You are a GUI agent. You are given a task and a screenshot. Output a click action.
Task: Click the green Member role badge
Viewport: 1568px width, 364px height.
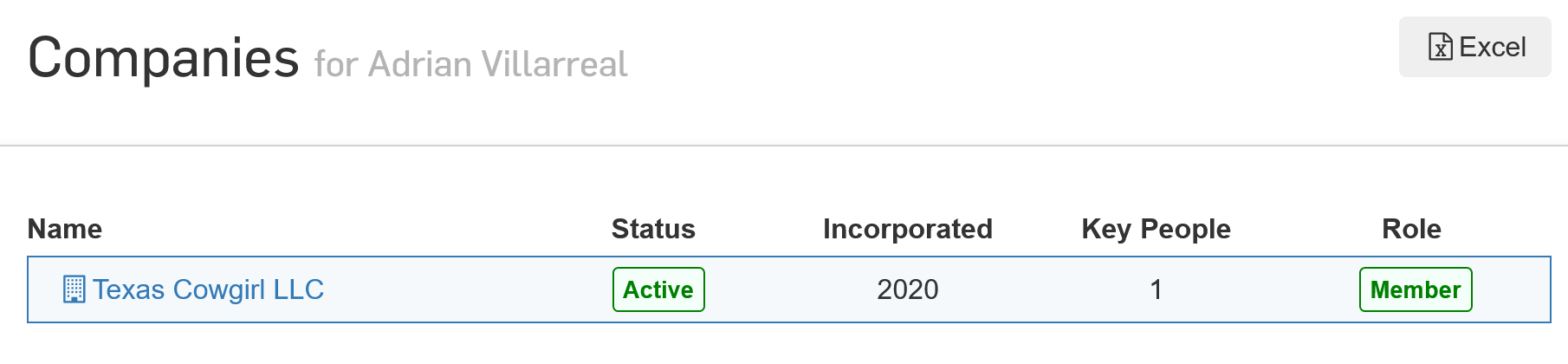point(1416,289)
